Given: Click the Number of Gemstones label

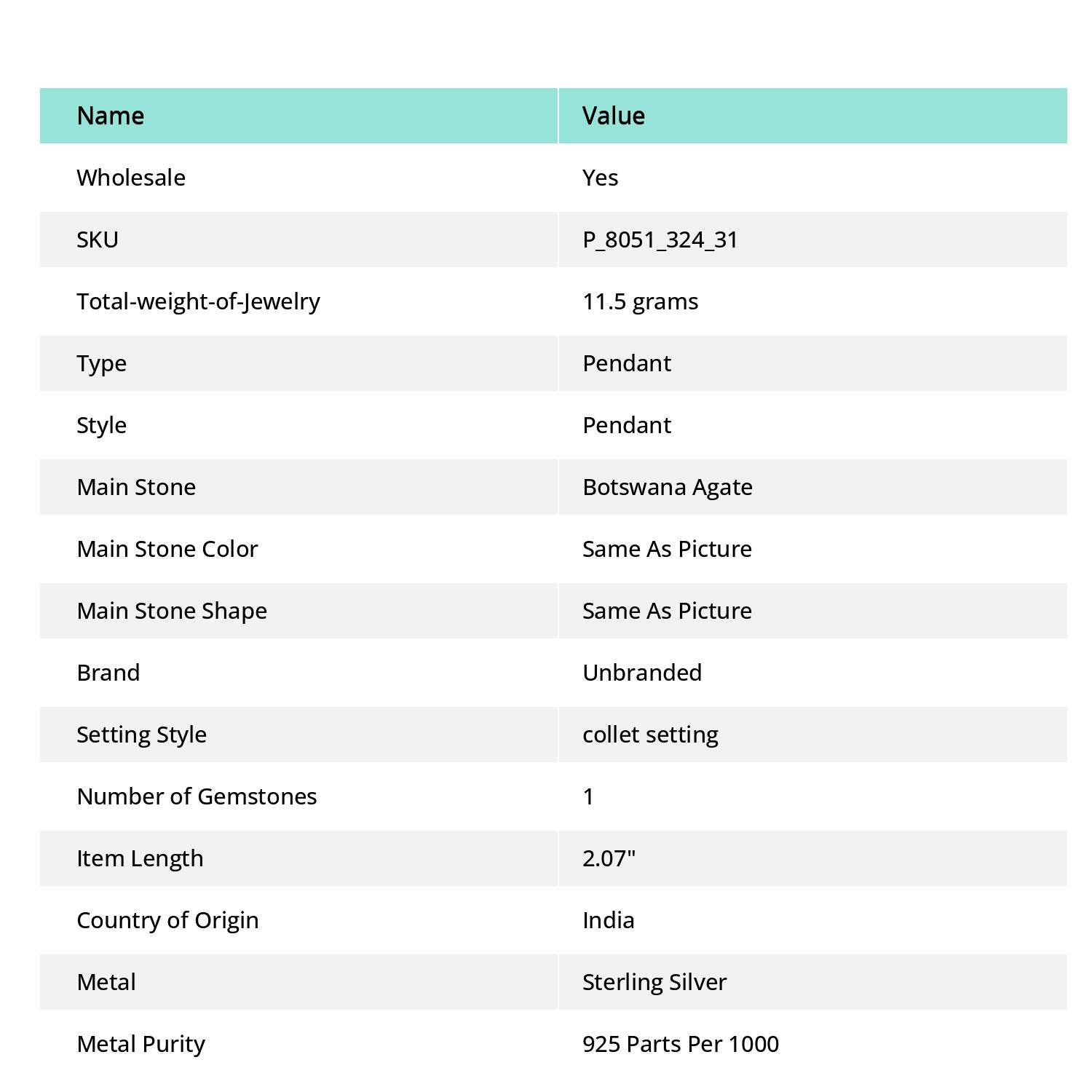Looking at the screenshot, I should (x=197, y=796).
